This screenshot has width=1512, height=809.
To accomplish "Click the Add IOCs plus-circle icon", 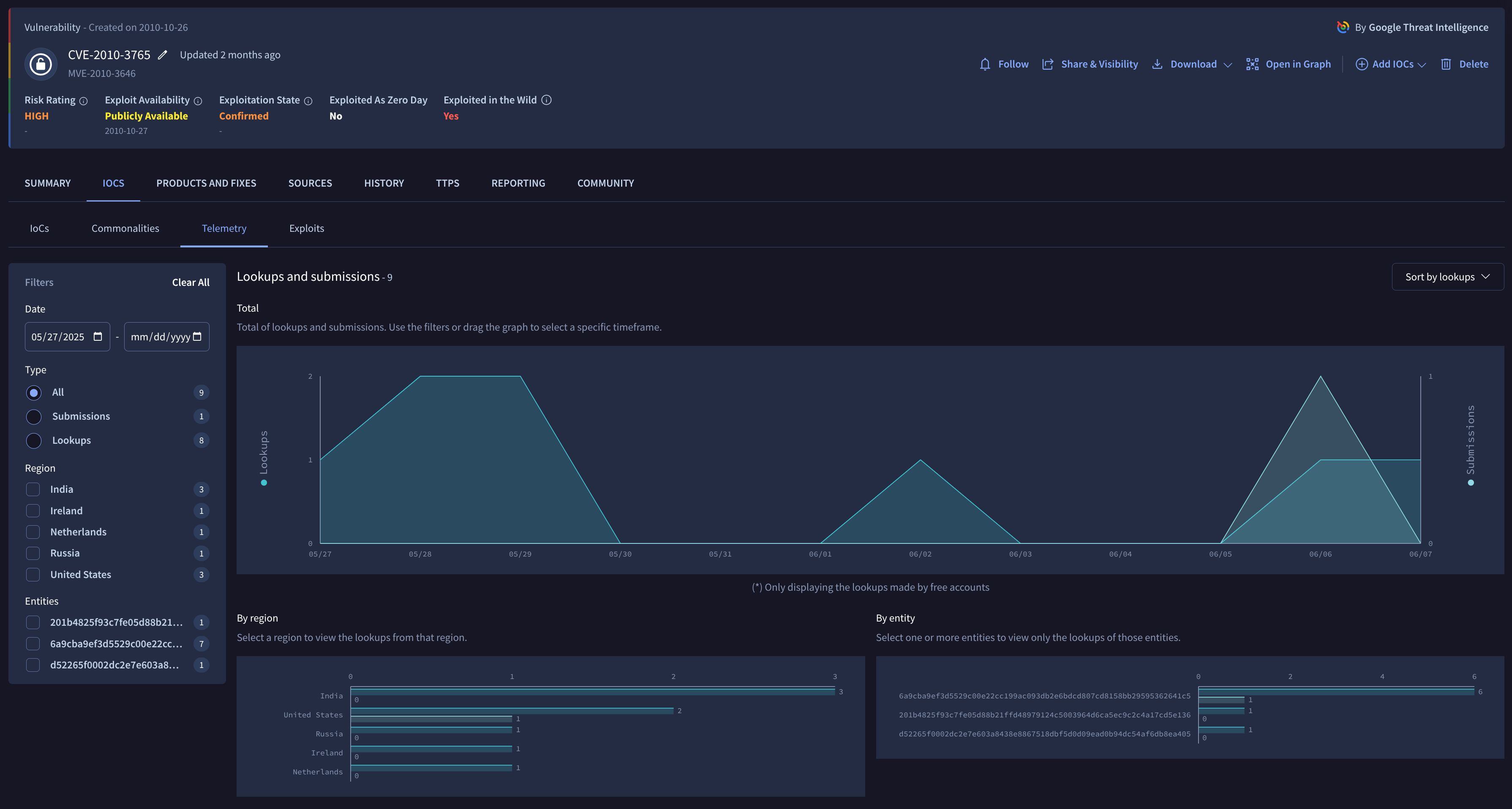I will point(1361,65).
